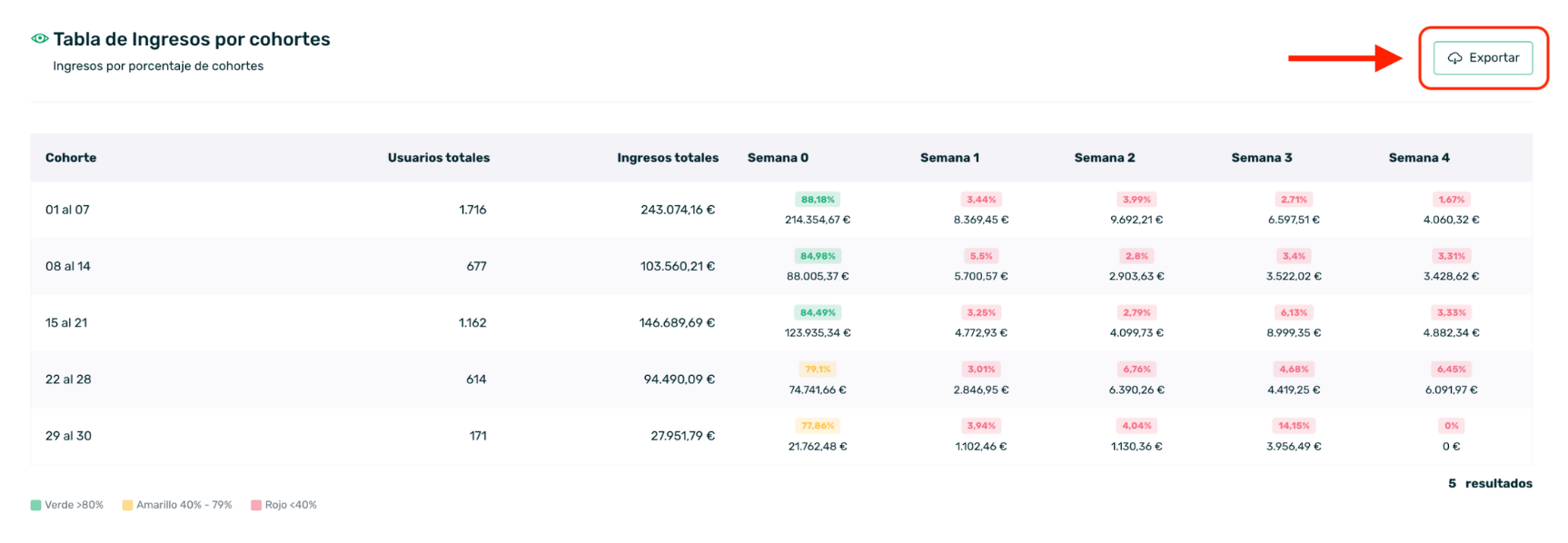Click the Exportar button

1483,58
